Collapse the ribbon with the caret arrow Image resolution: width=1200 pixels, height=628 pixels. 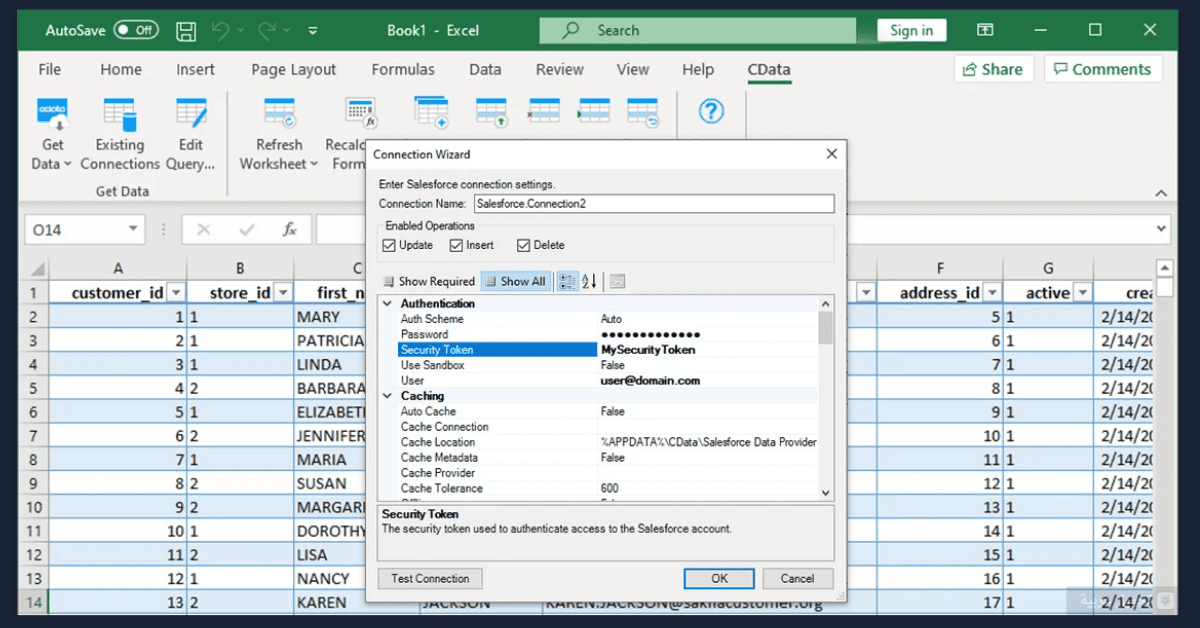click(x=1160, y=193)
